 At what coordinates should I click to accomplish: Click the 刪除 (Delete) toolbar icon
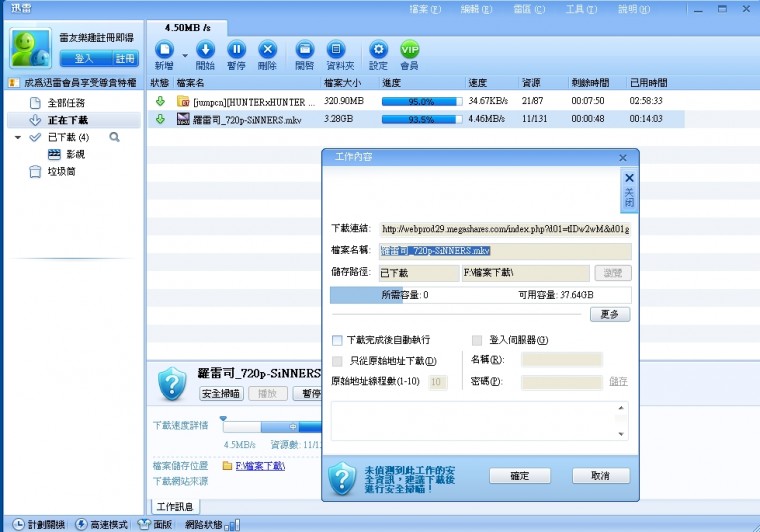[x=268, y=49]
